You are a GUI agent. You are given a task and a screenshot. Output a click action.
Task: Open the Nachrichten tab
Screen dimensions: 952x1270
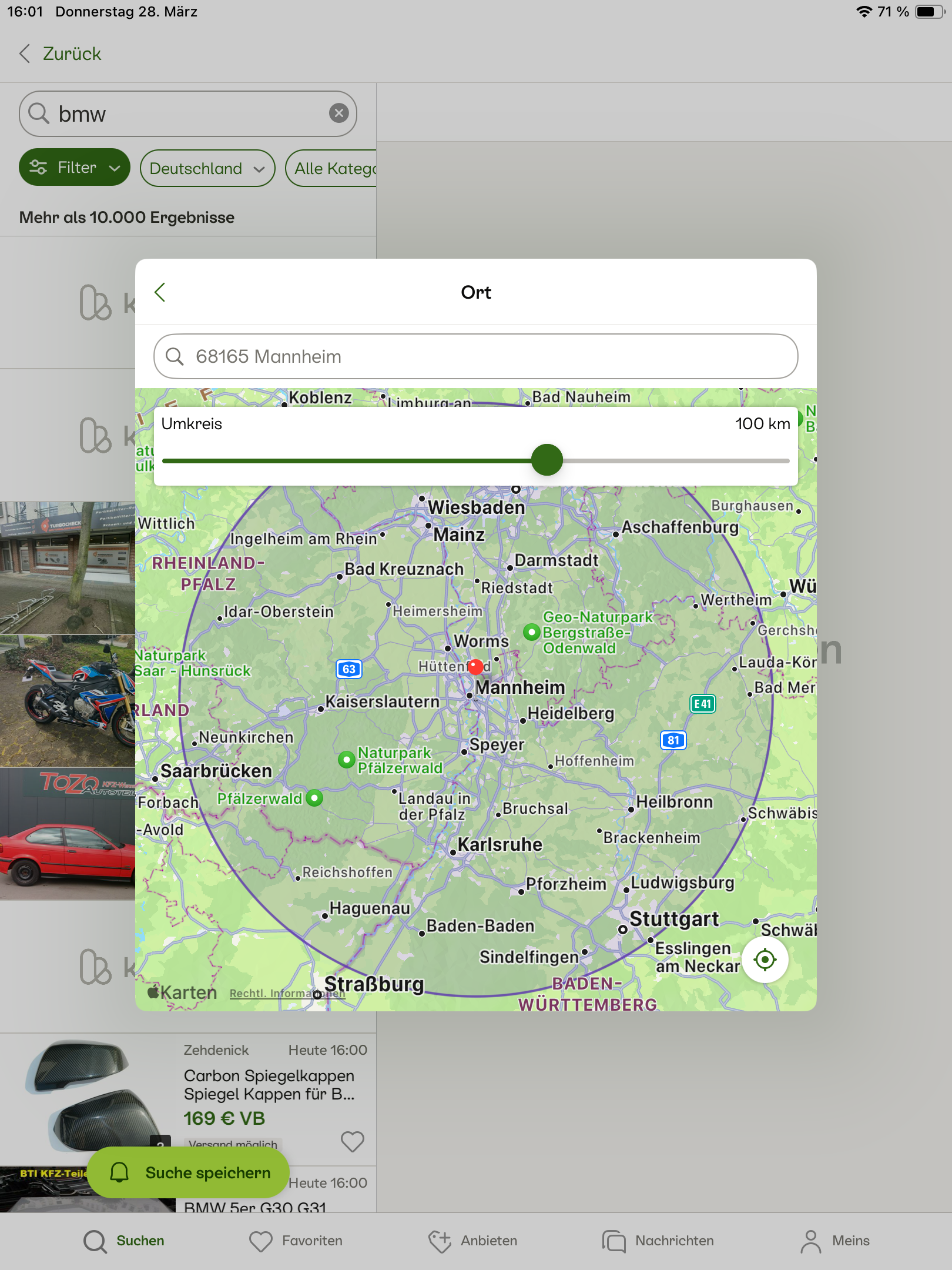click(x=658, y=1241)
